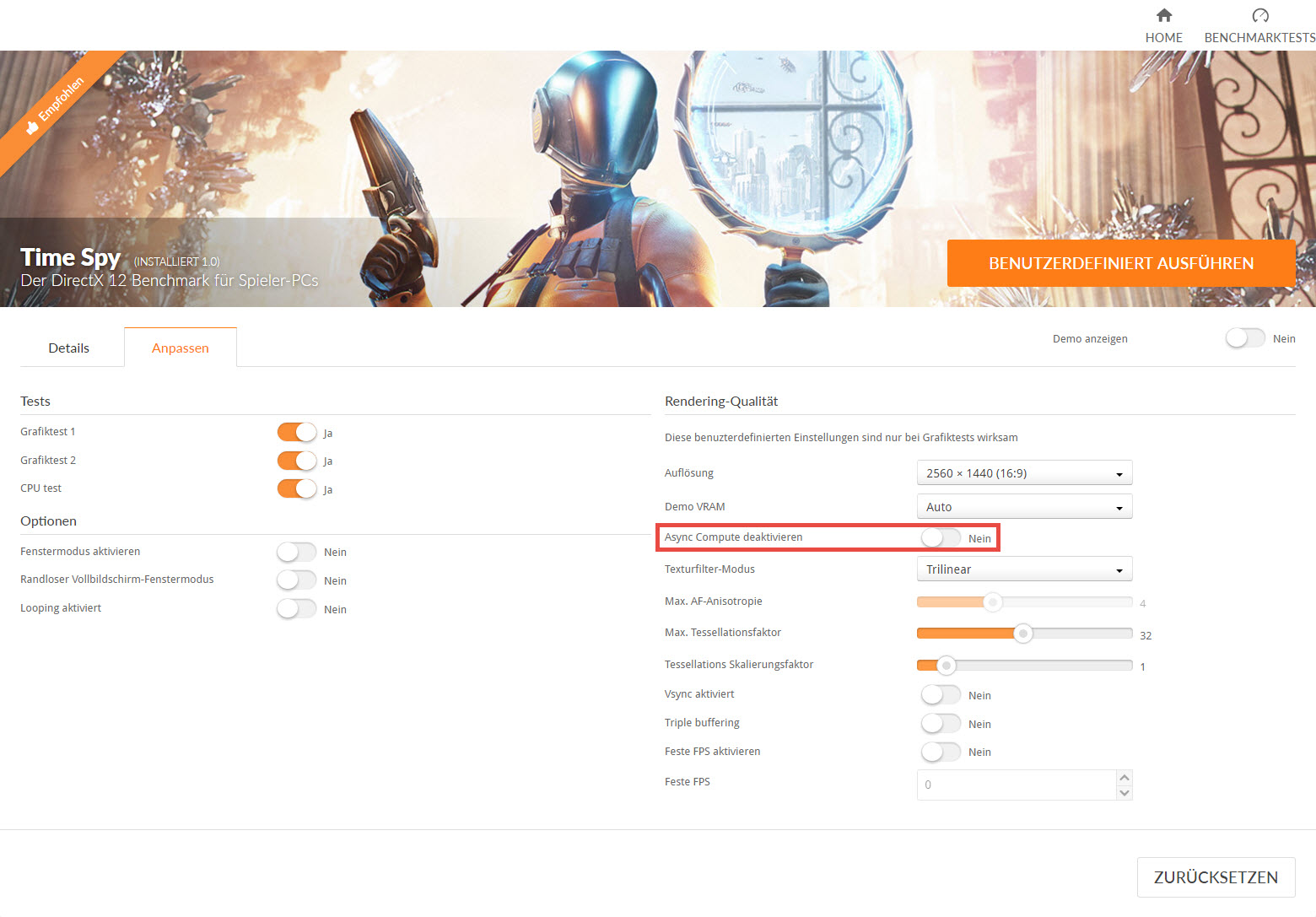
Task: Select the Anpassen tab
Action: pos(181,348)
